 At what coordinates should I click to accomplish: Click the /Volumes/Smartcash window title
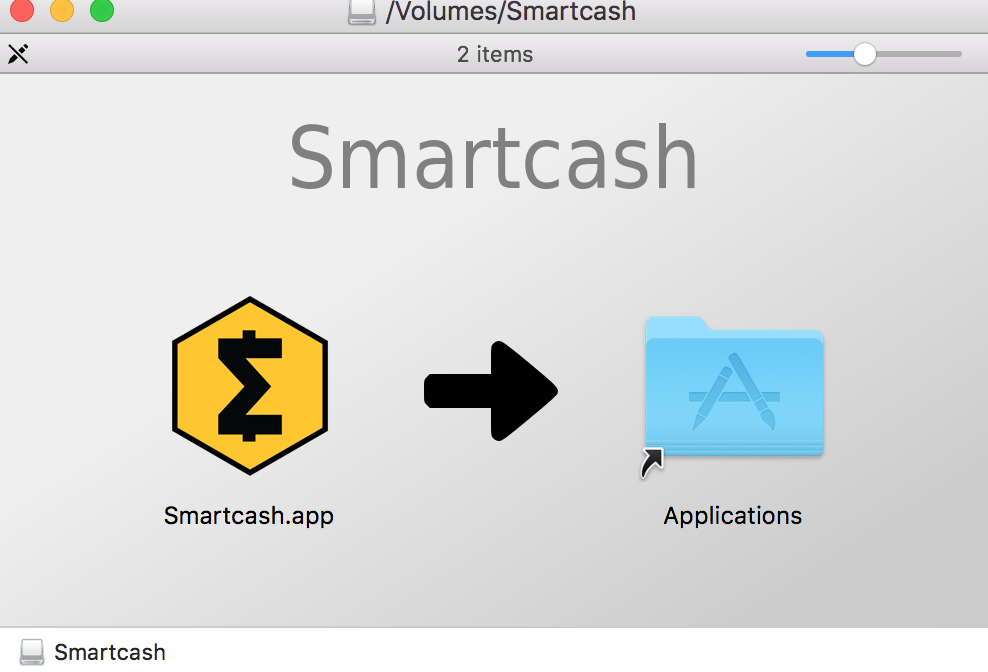511,12
